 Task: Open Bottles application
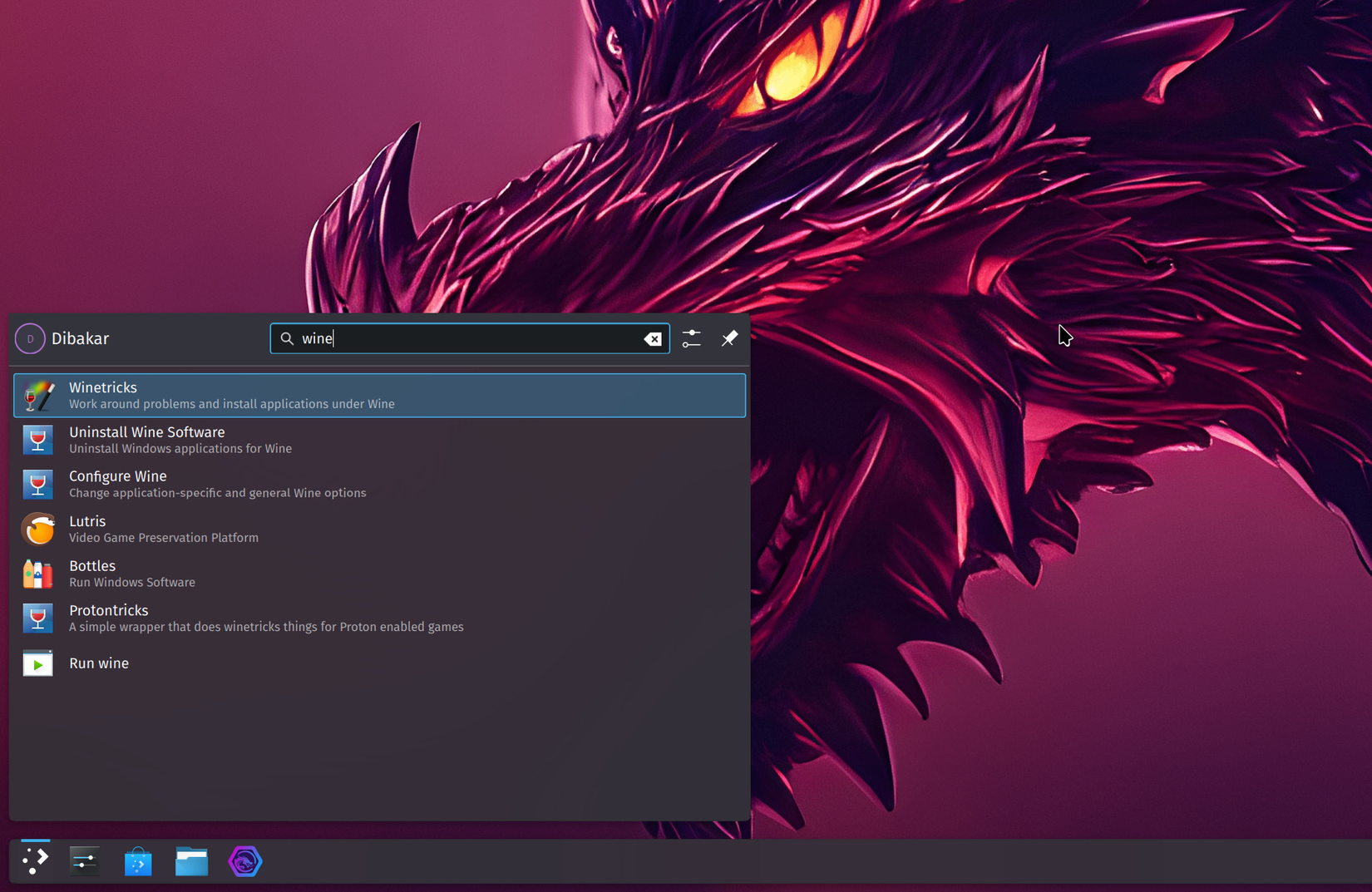pos(379,574)
